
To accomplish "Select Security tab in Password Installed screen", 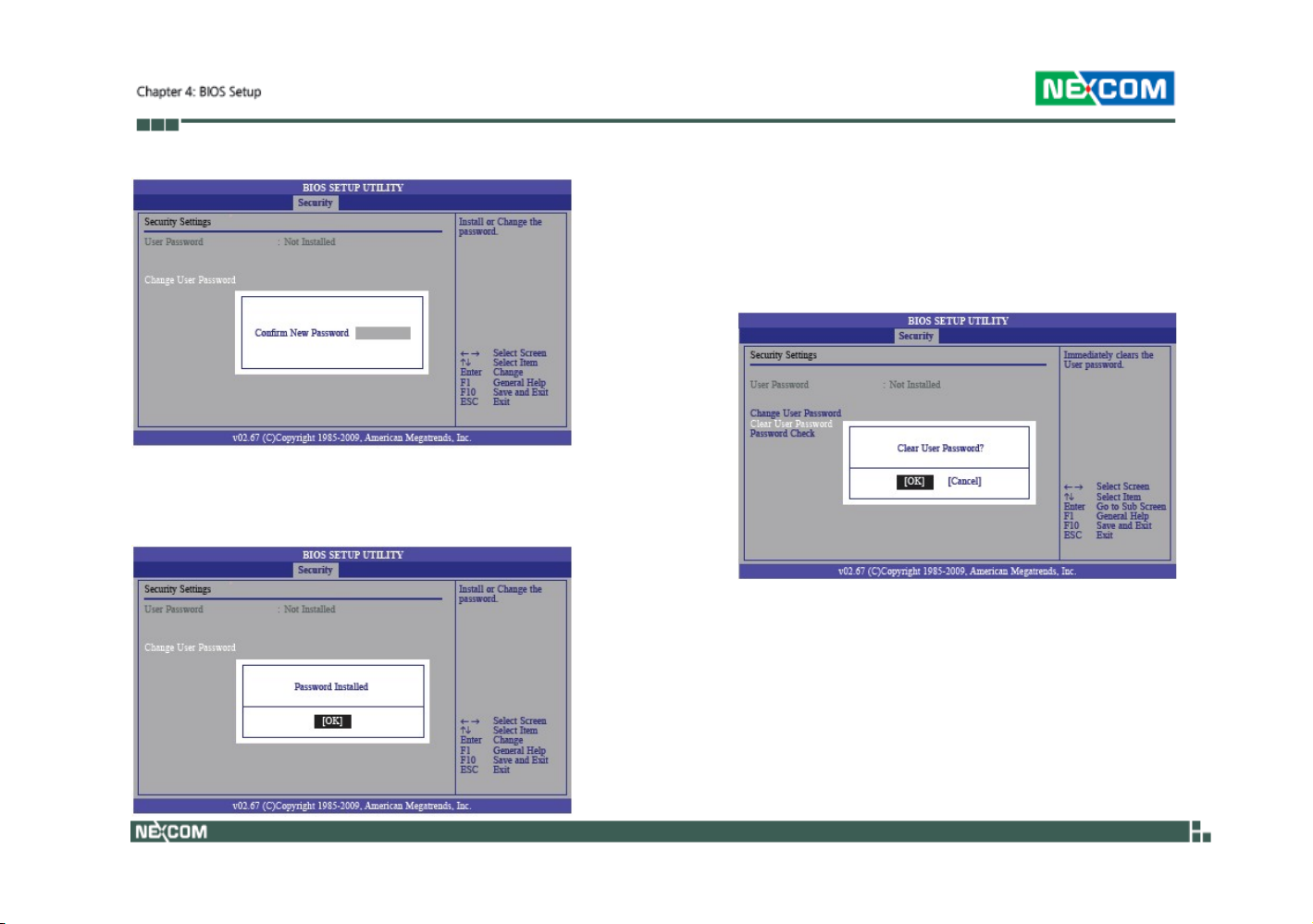I will tap(316, 570).
